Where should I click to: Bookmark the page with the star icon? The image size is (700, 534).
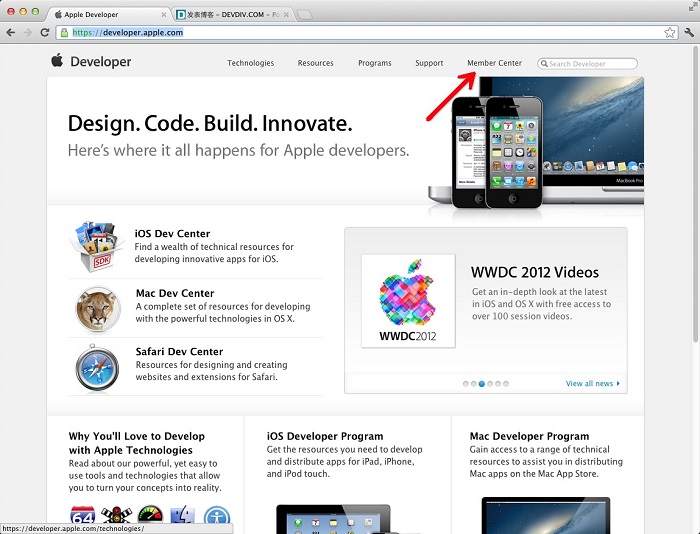click(x=669, y=32)
